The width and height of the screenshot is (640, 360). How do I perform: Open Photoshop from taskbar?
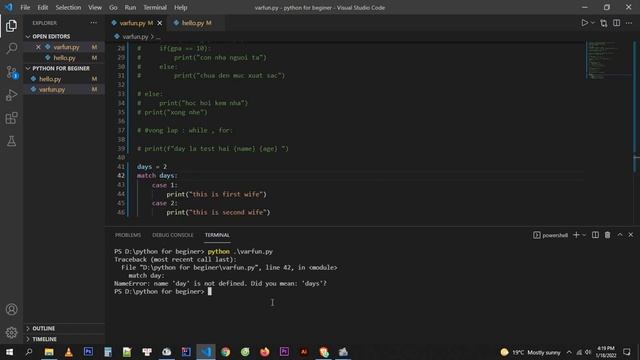[88, 352]
